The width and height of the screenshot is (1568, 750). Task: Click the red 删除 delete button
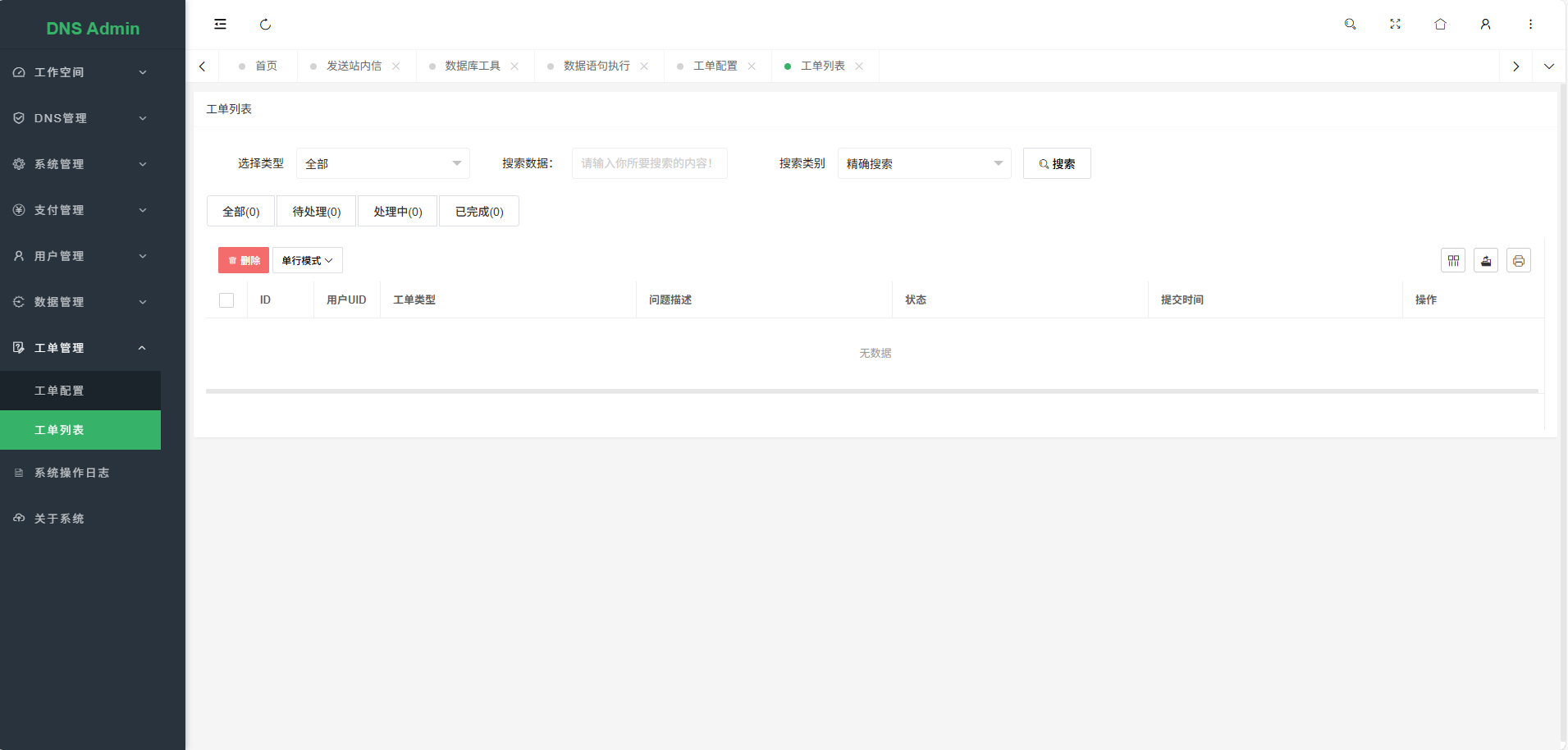tap(243, 260)
